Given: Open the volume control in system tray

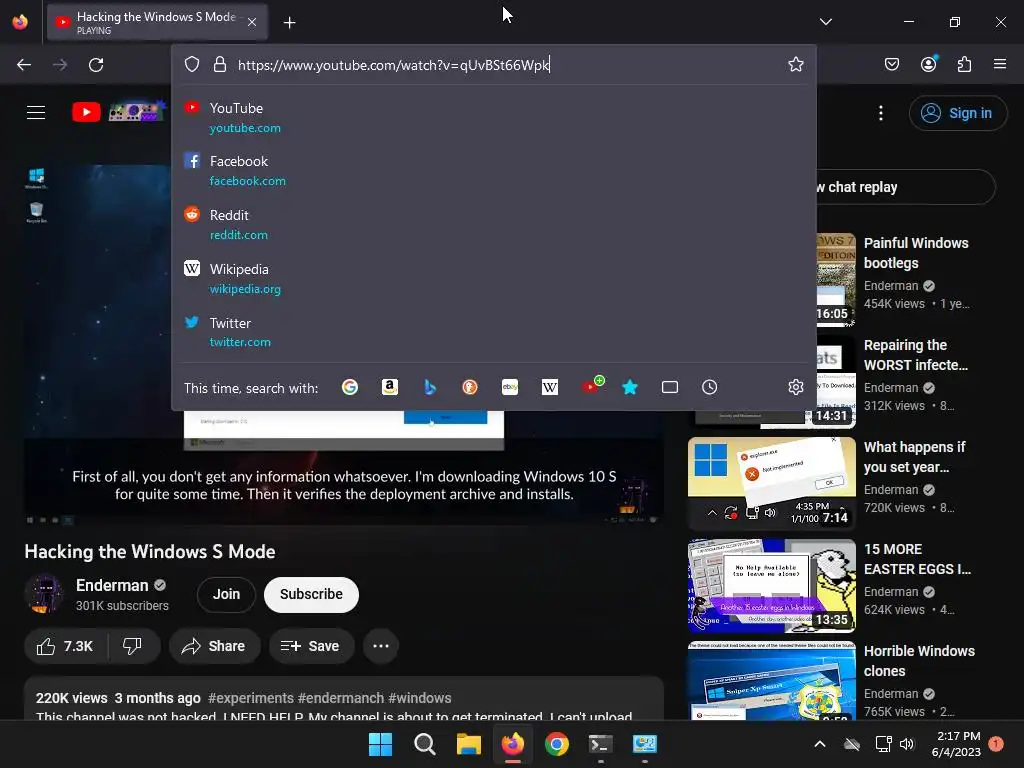Looking at the screenshot, I should point(906,744).
